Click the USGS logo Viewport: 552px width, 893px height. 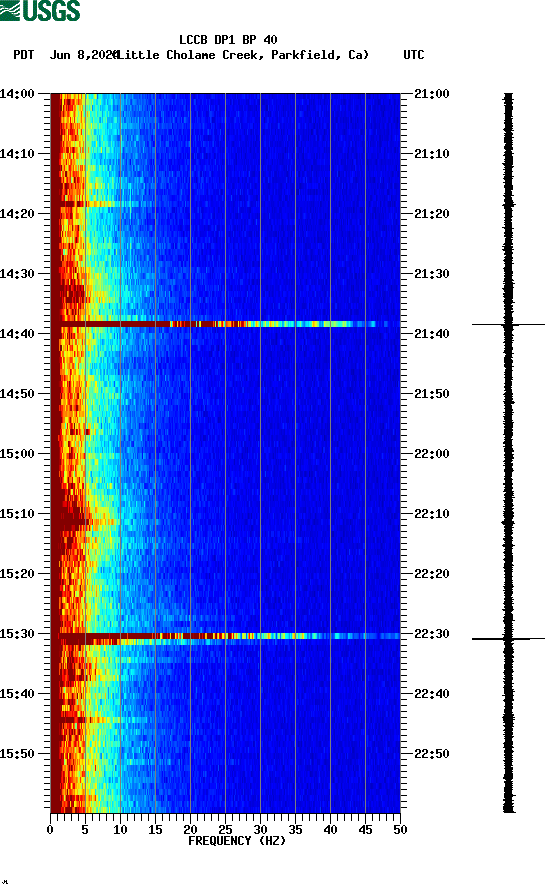[40, 10]
